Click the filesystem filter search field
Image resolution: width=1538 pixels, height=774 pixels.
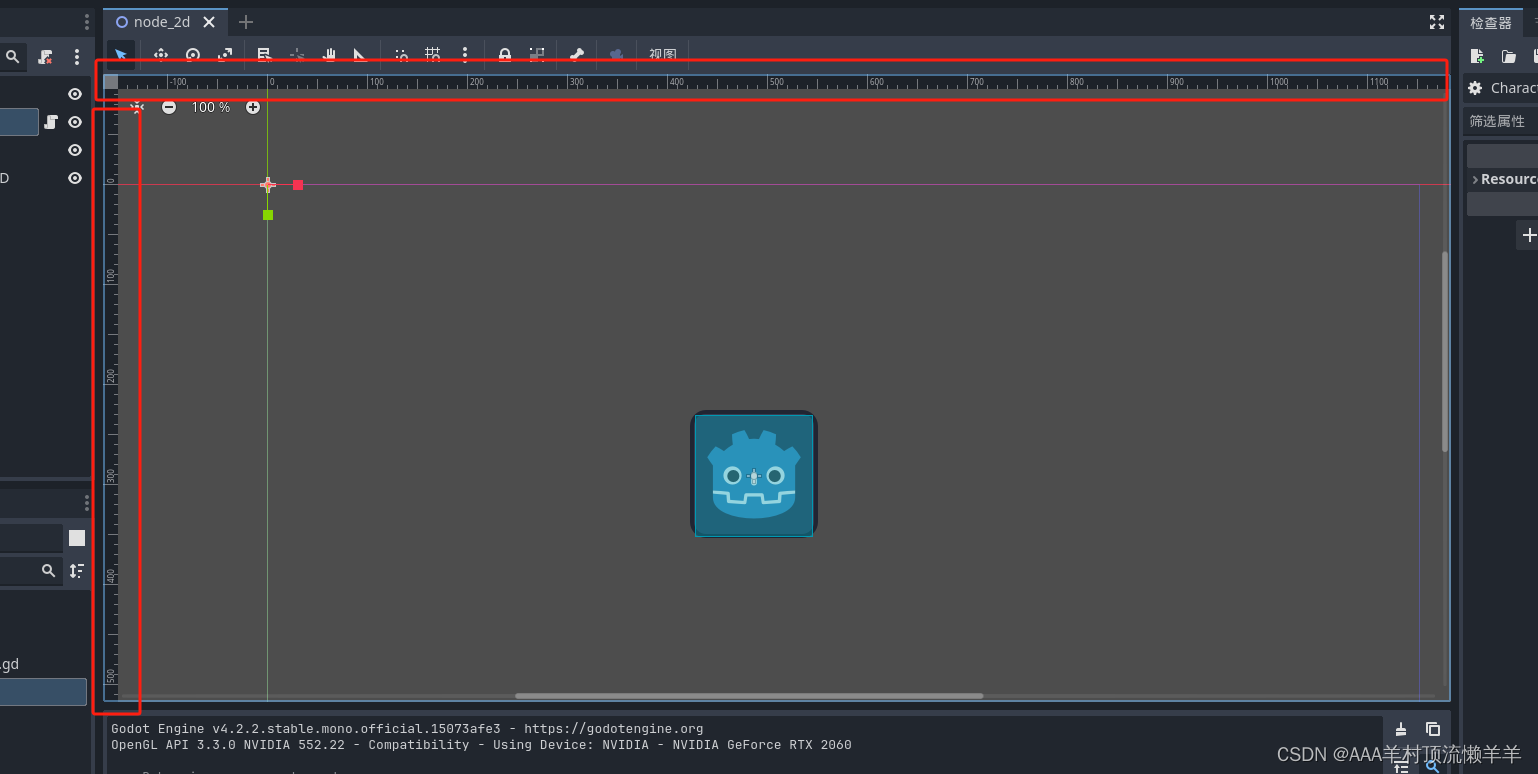[31, 570]
